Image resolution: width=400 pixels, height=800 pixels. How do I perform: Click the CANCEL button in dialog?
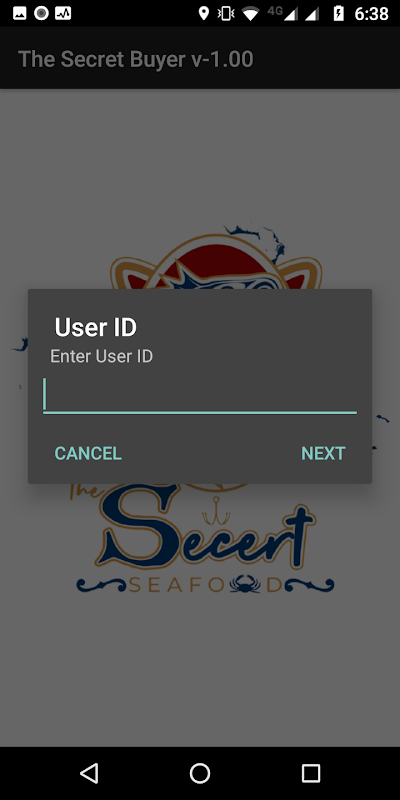click(x=88, y=453)
